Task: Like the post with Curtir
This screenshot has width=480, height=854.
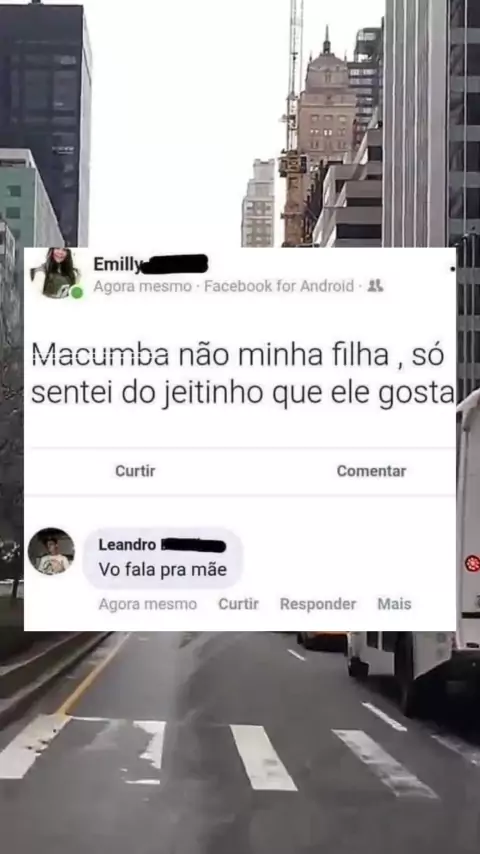Action: (135, 471)
